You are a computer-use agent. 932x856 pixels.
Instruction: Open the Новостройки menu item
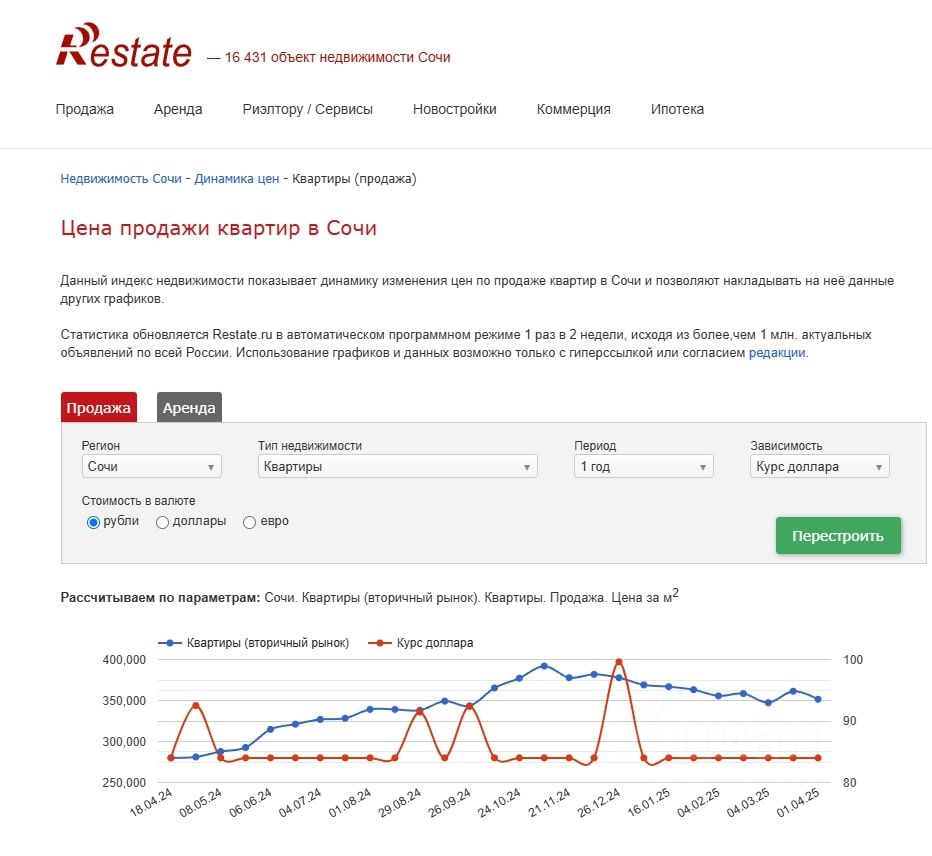pyautogui.click(x=454, y=109)
